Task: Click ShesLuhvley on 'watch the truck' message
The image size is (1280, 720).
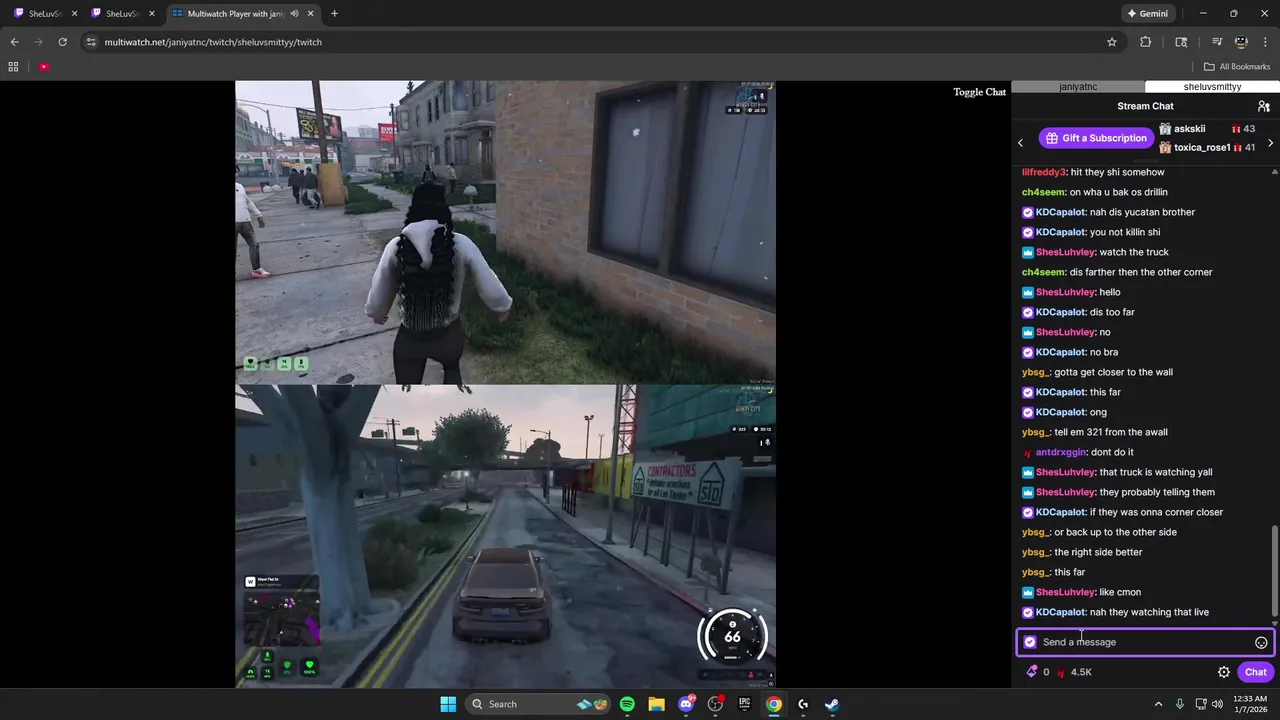Action: pos(1065,252)
